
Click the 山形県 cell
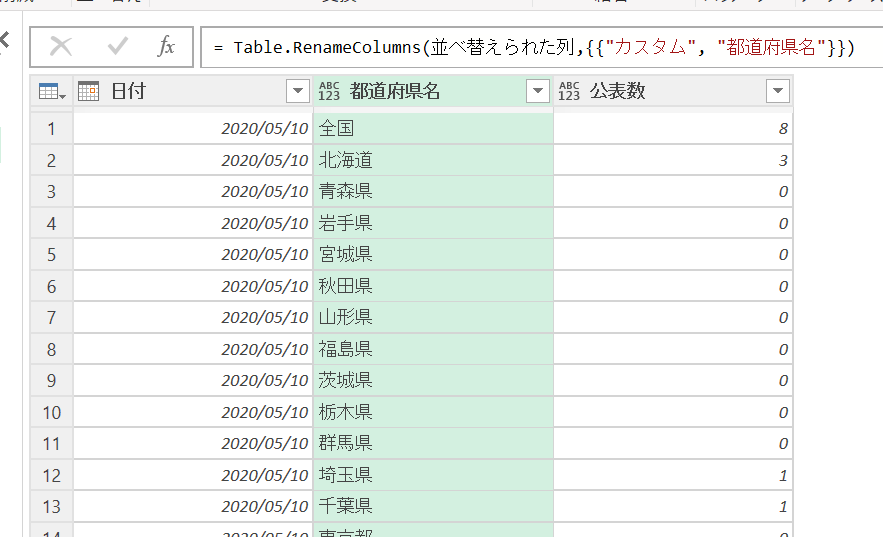click(433, 318)
